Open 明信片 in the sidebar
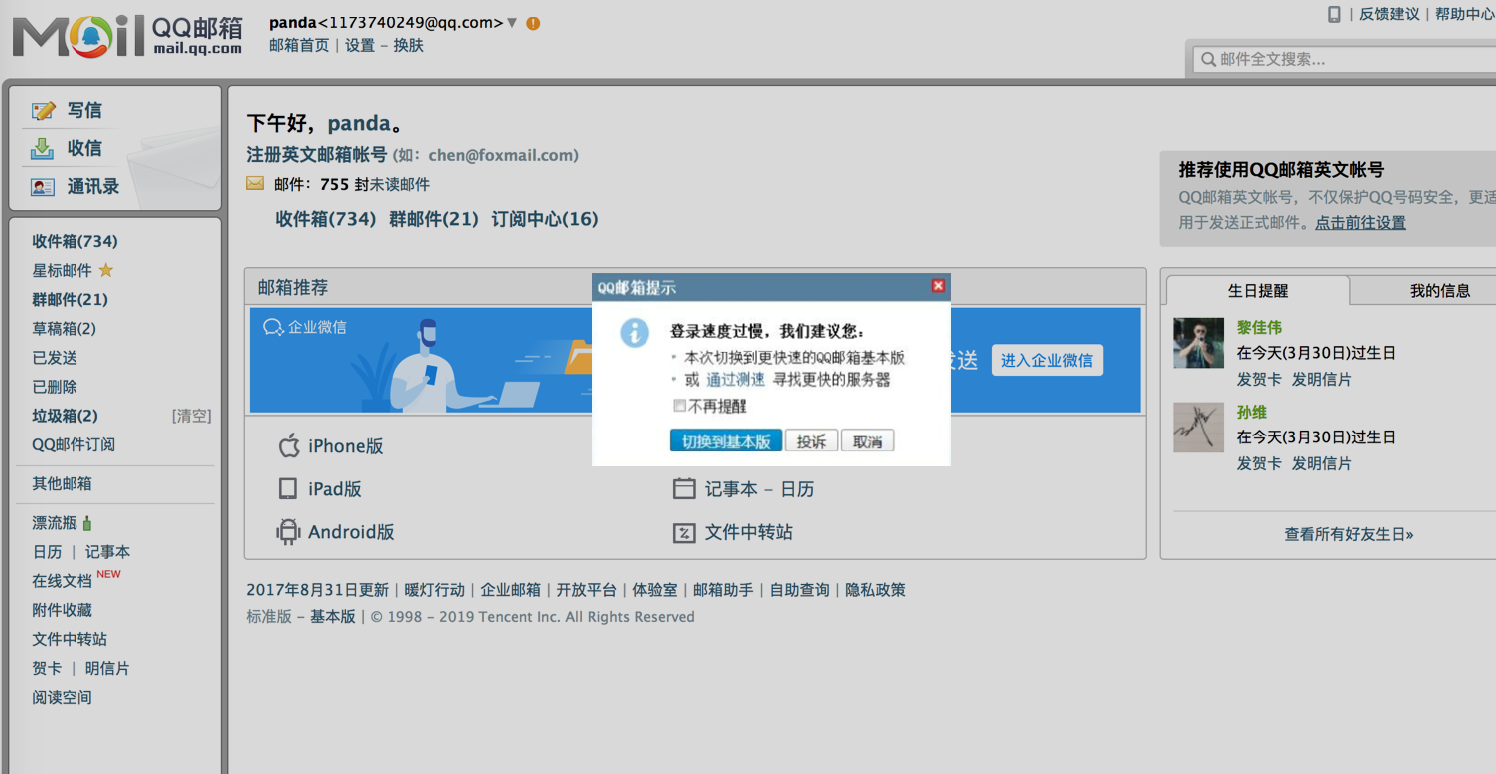1496x774 pixels. coord(107,668)
